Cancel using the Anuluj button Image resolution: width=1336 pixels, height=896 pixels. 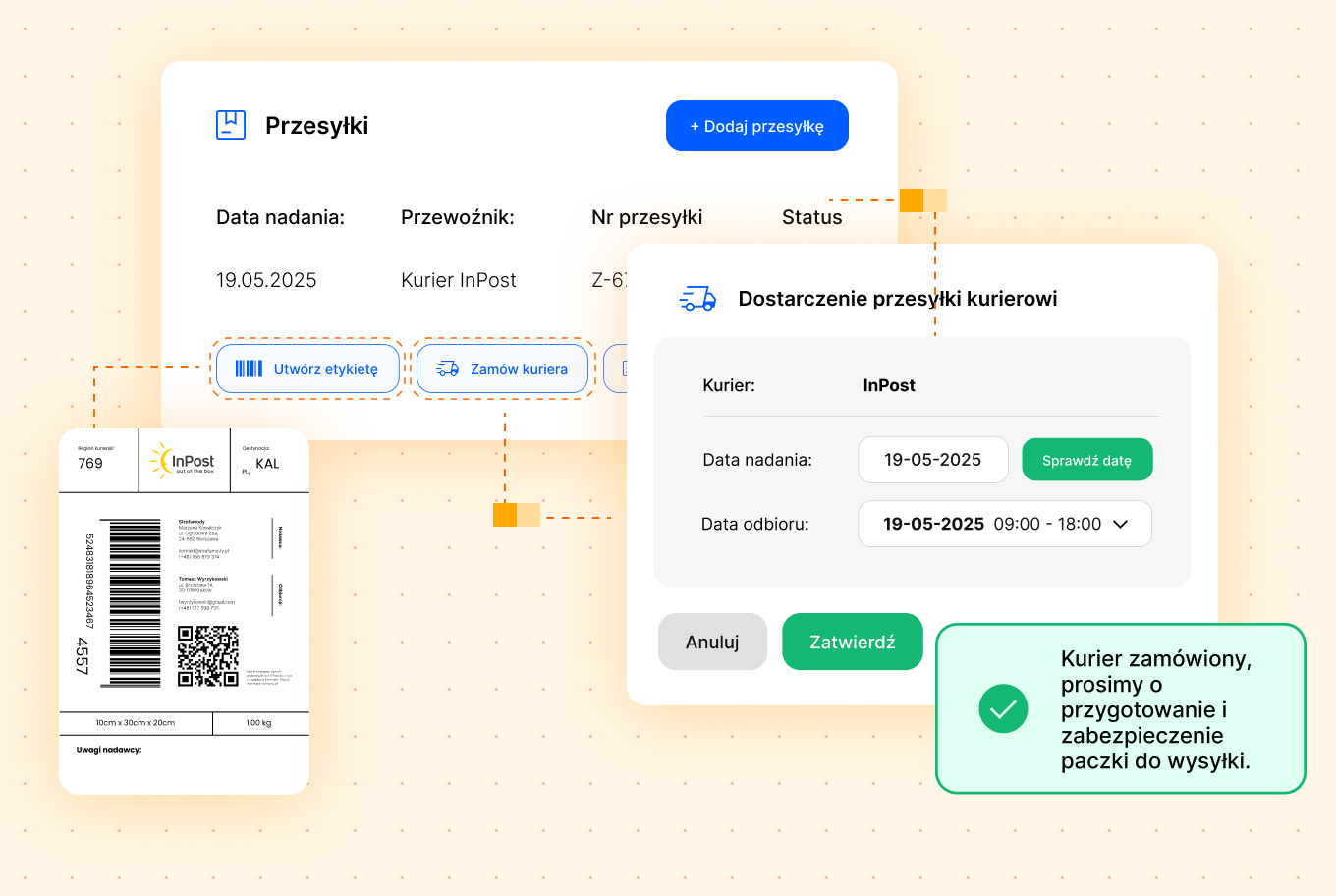pyautogui.click(x=712, y=642)
